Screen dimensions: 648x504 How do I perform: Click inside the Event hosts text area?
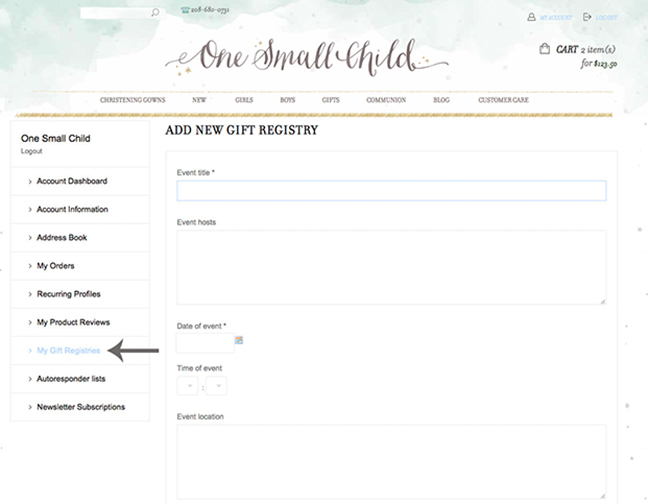(391, 266)
